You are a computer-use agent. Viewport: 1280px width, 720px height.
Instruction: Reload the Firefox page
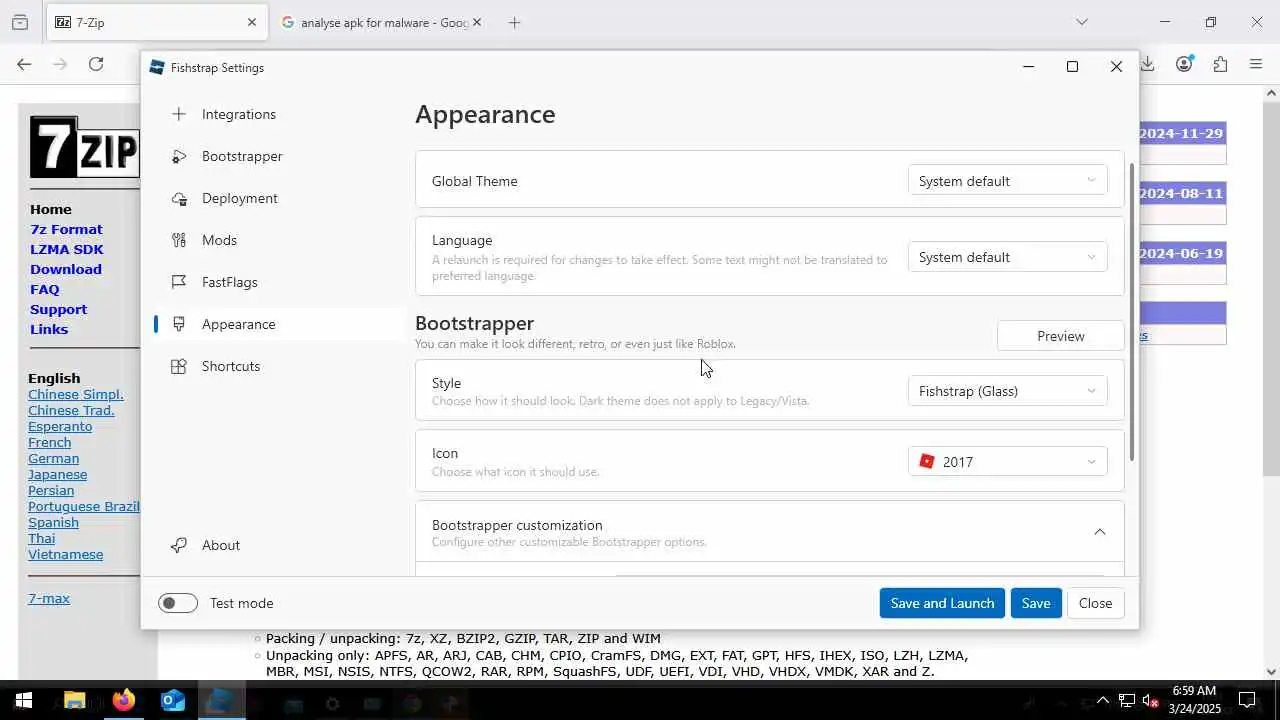click(96, 64)
